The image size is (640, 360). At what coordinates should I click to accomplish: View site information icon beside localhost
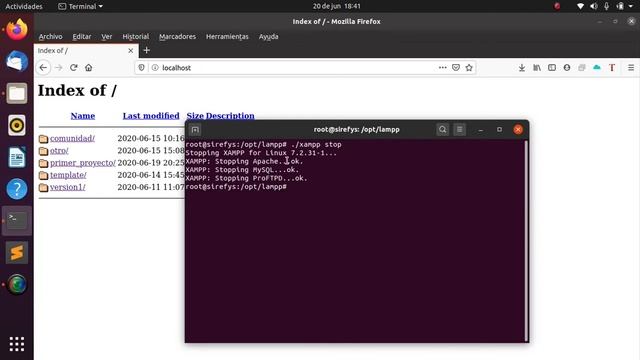(155, 68)
